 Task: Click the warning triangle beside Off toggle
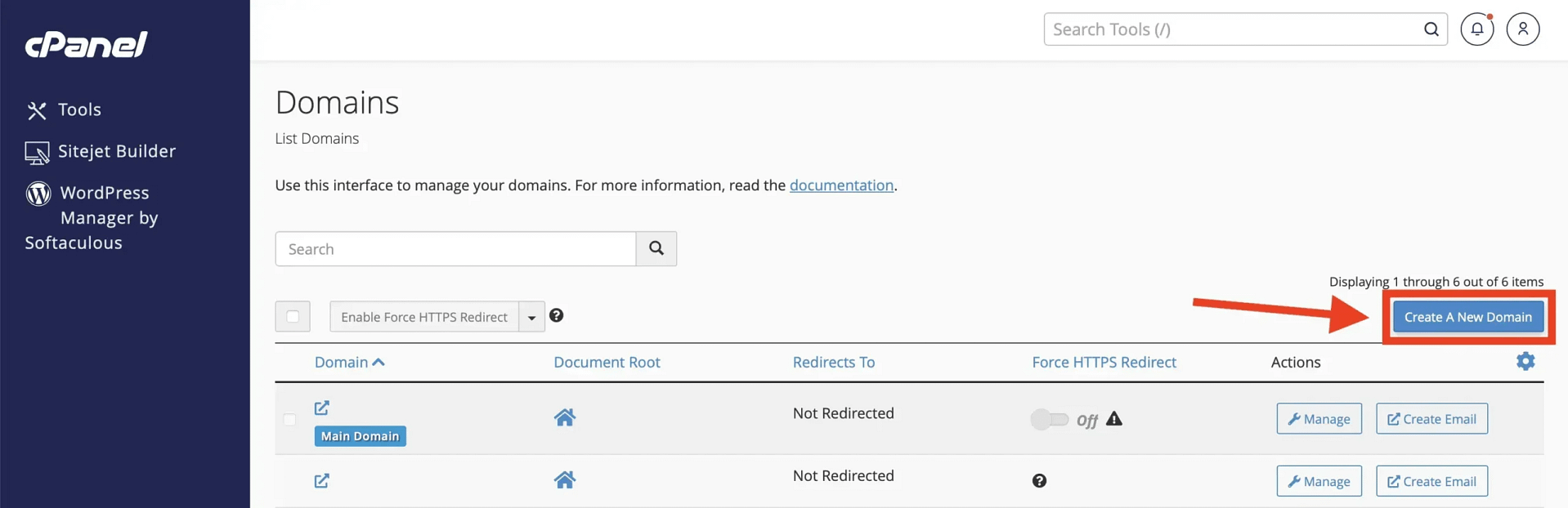pos(1114,419)
